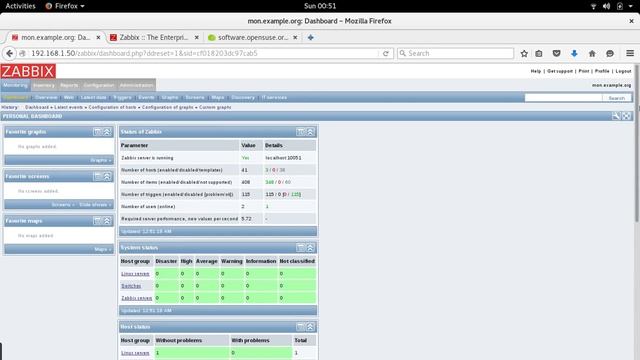Reload the page in the URL bar
The image size is (640, 360).
tap(385, 53)
